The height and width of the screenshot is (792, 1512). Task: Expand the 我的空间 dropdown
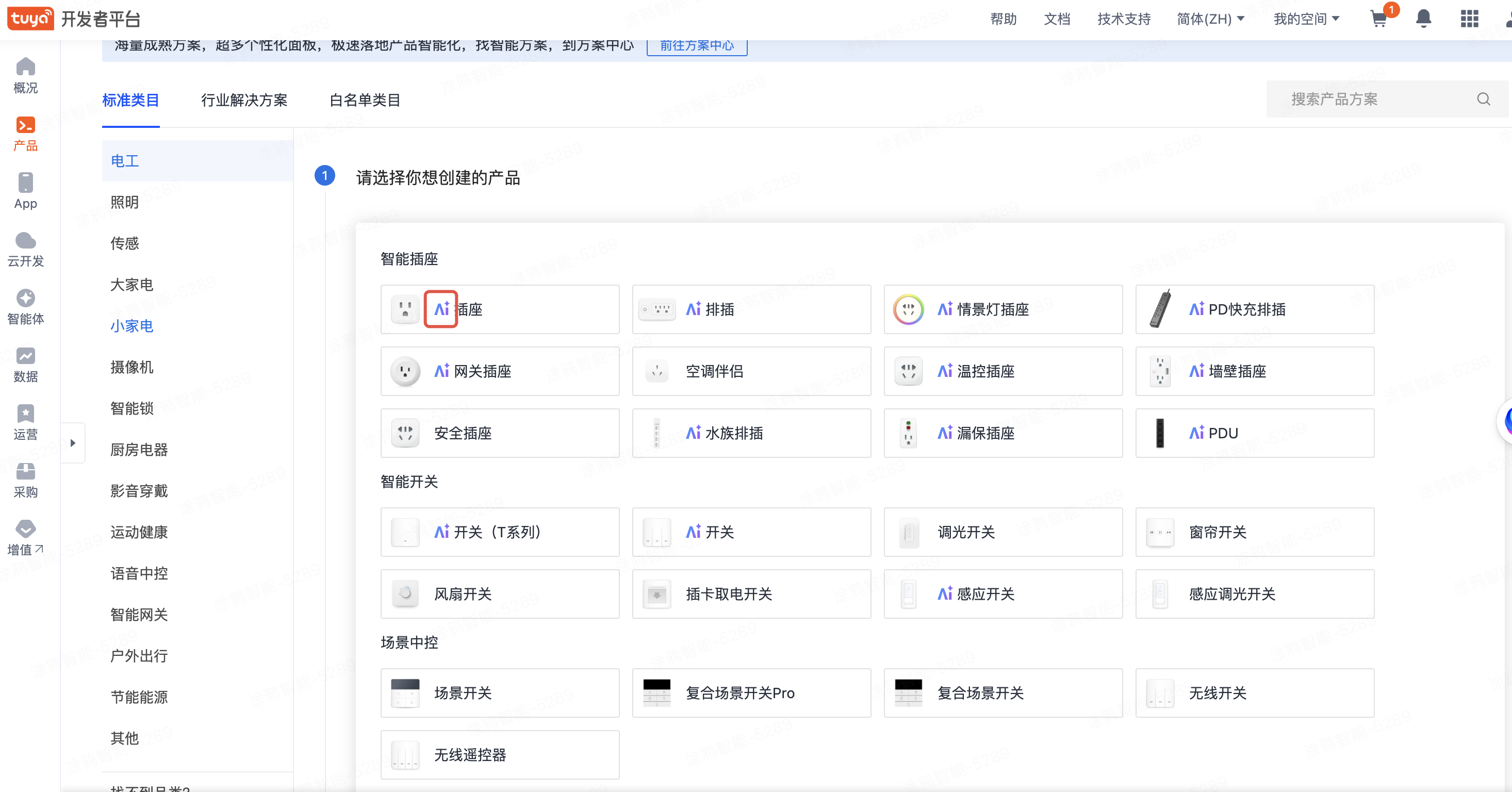[1306, 20]
